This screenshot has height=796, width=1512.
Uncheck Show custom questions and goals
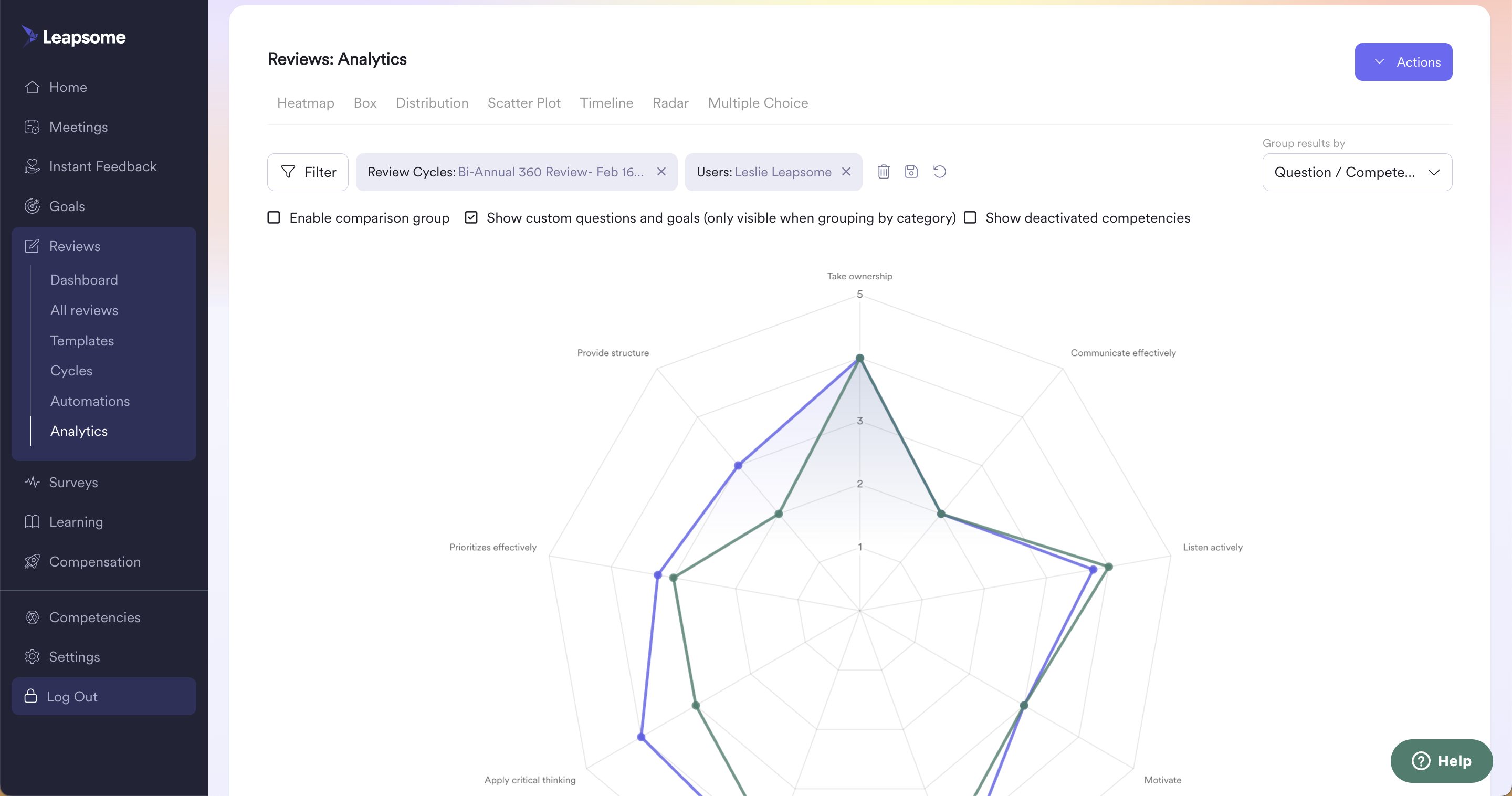(471, 217)
